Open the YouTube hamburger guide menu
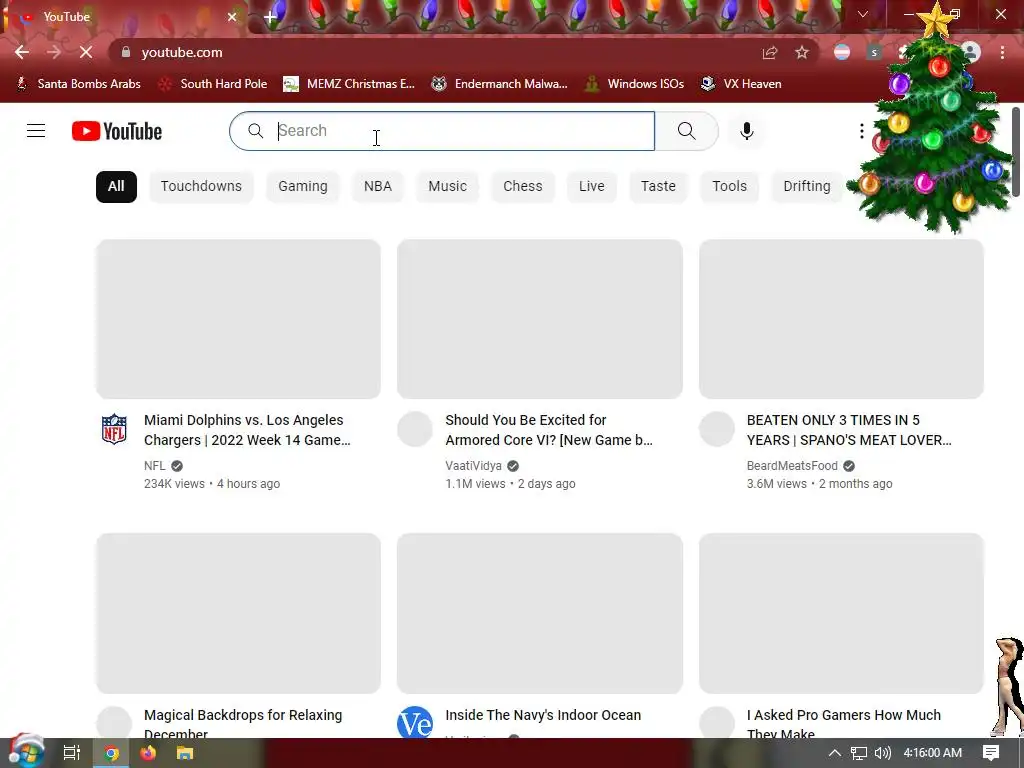The image size is (1024, 768). 36,131
